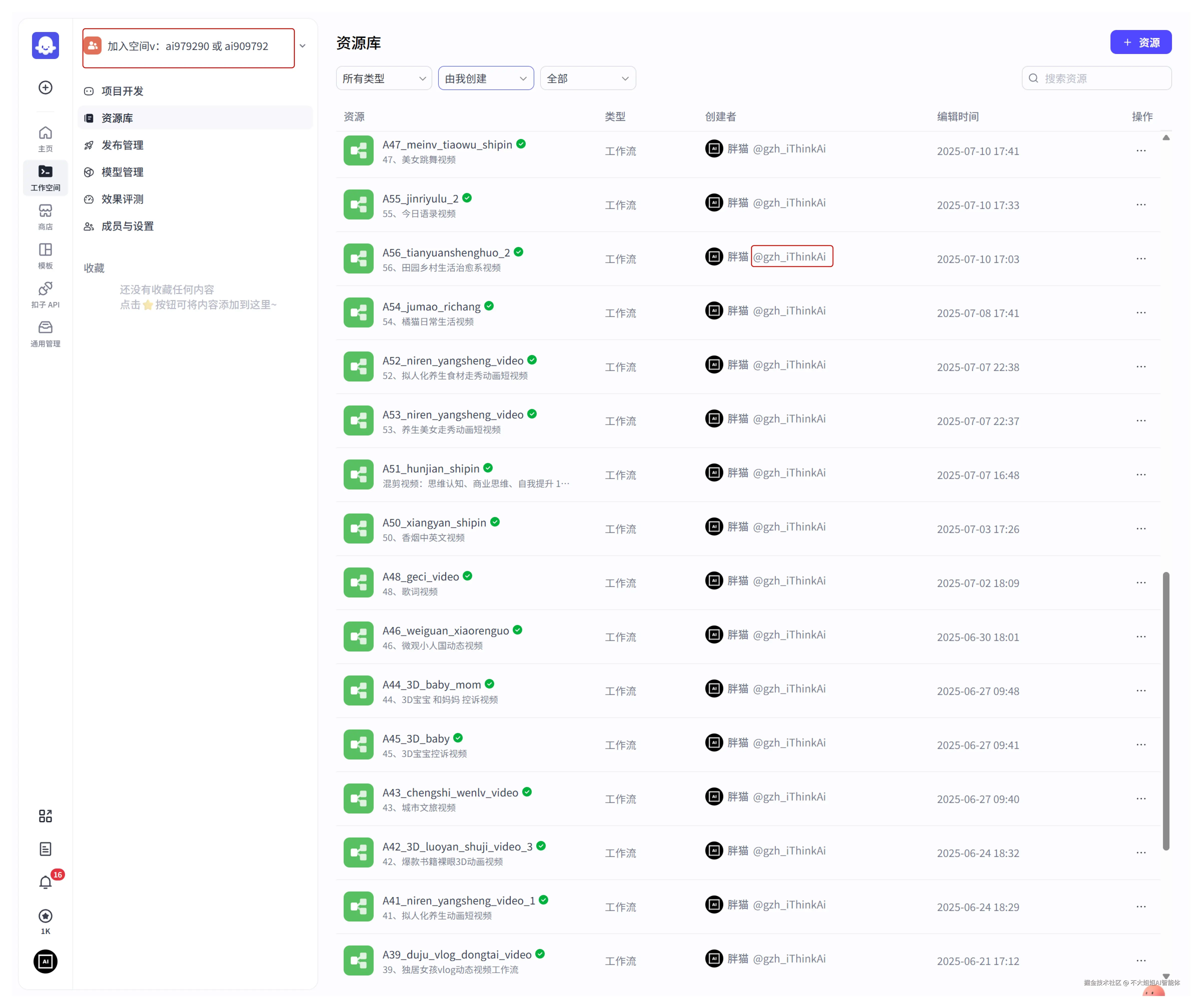Go to 主页 home icon
This screenshot has height=1008, width=1202.
click(x=45, y=139)
